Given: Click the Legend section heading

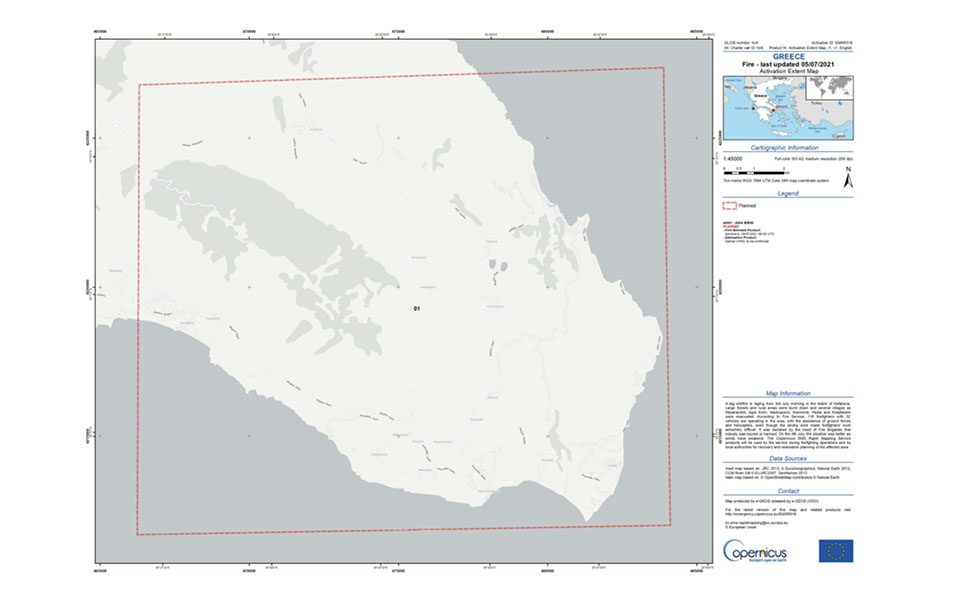Looking at the screenshot, I should click(788, 193).
